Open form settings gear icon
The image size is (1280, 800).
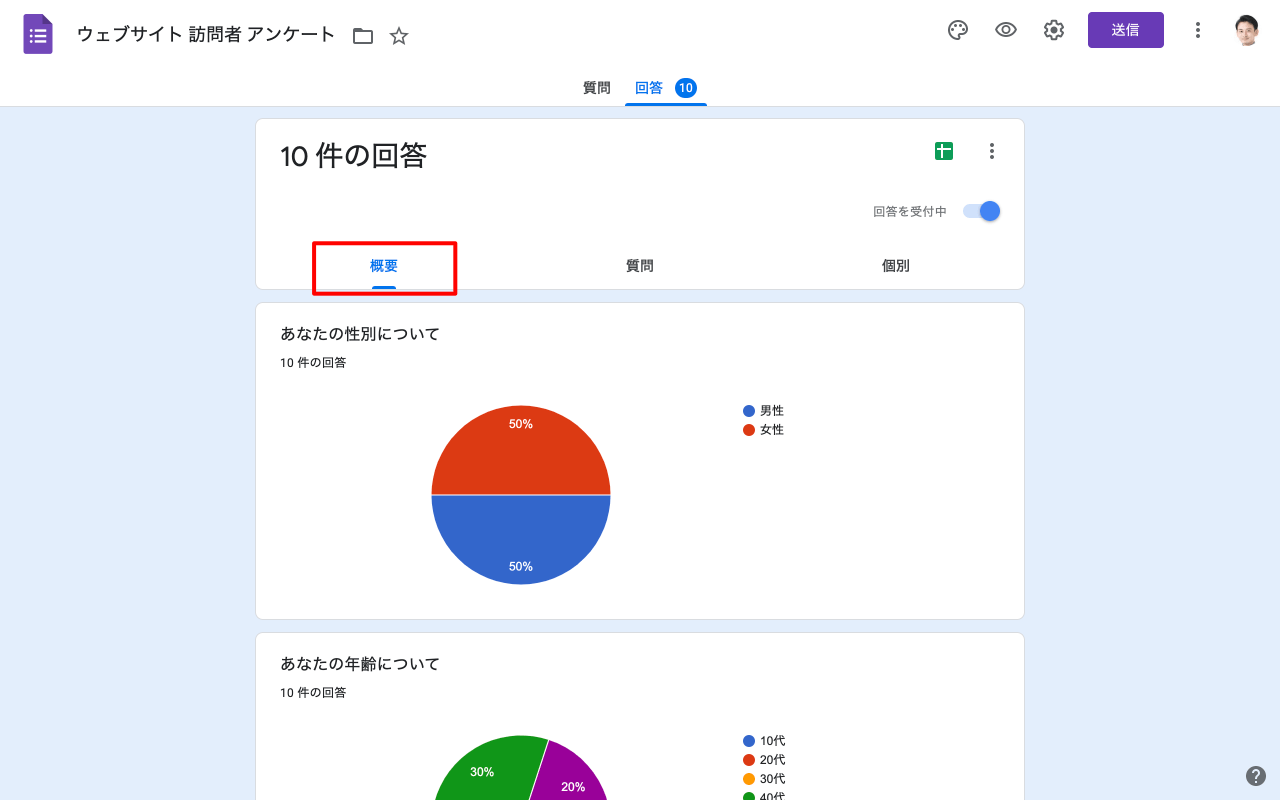pos(1054,30)
